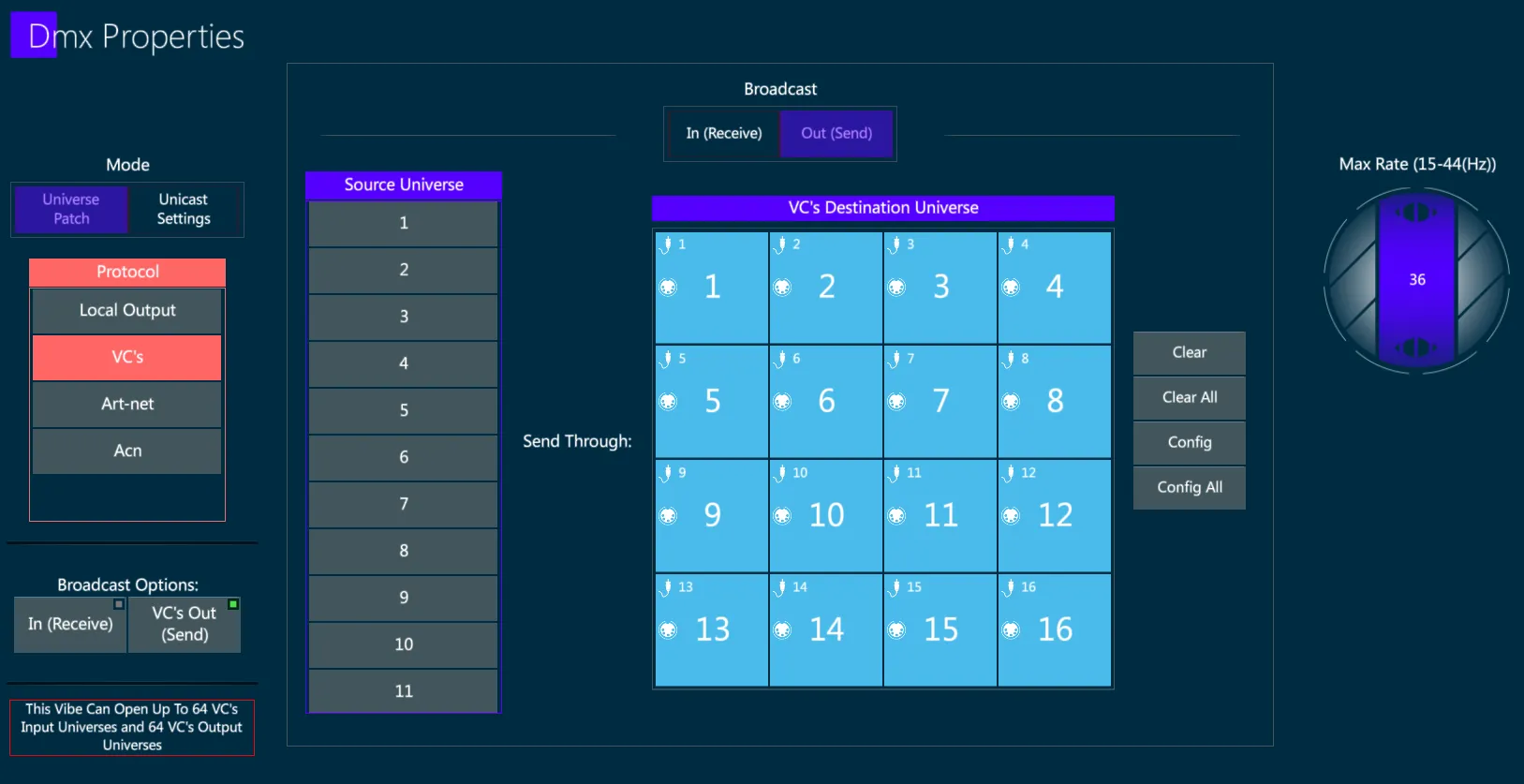Toggle the In (Receive) broadcast option
Screen dimensions: 1524x784
point(70,624)
